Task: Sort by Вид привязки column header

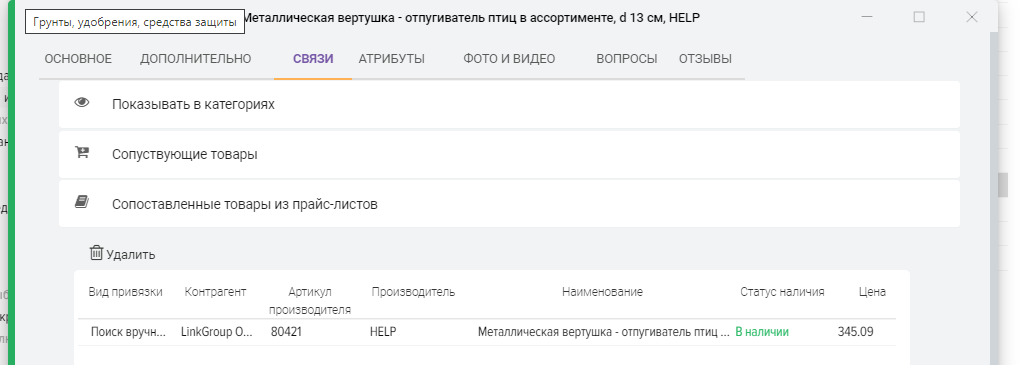Action: click(126, 292)
